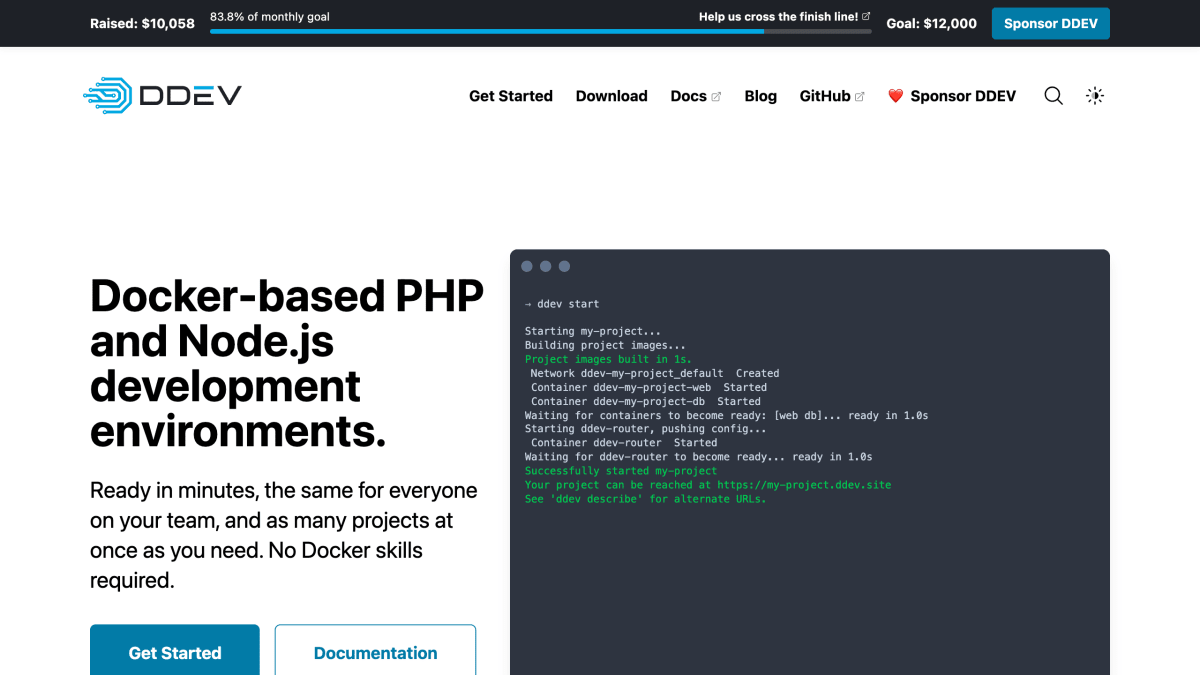Click external-link icon next to Docs

[x=716, y=97]
